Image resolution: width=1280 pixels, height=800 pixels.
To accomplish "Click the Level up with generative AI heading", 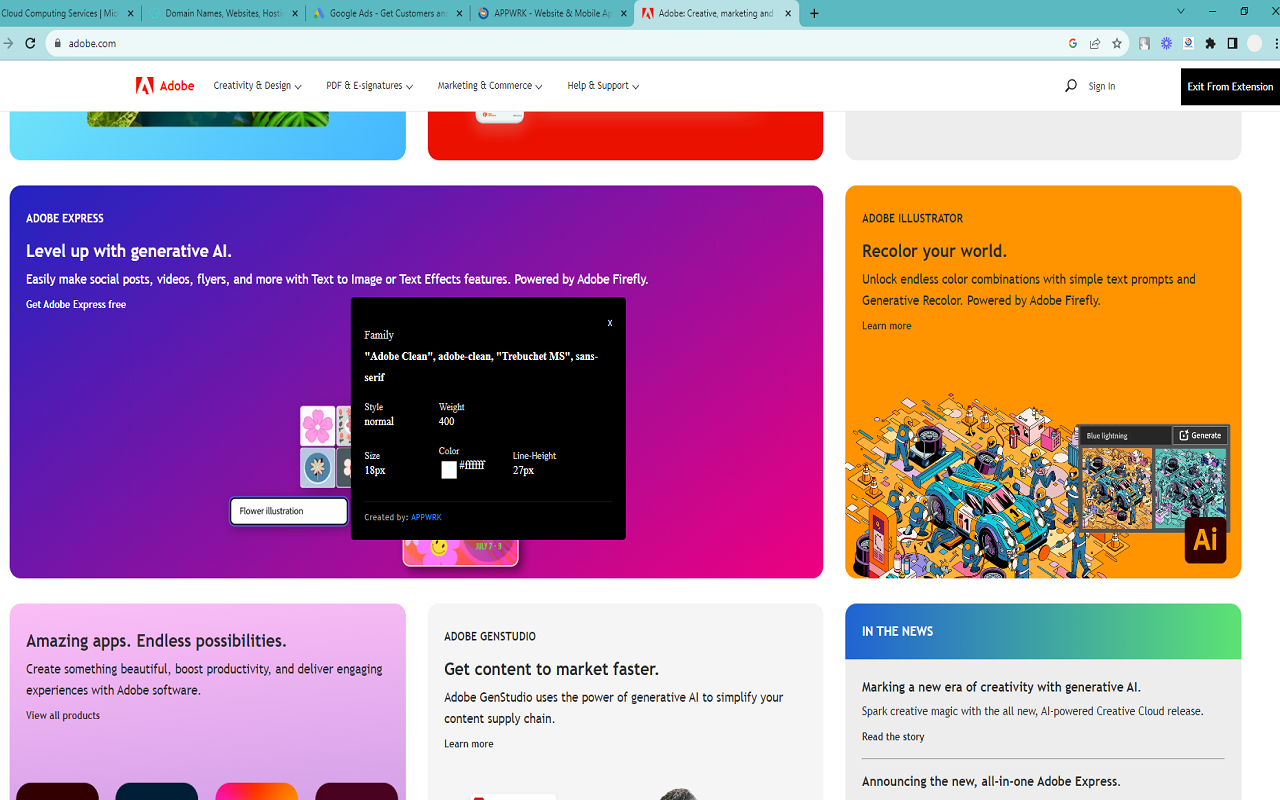I will (129, 251).
